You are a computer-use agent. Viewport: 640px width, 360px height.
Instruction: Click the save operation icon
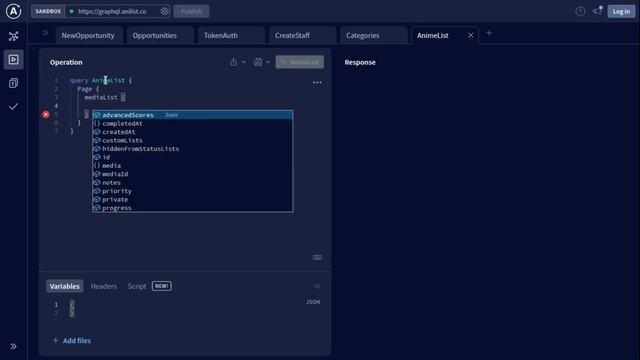[x=258, y=62]
